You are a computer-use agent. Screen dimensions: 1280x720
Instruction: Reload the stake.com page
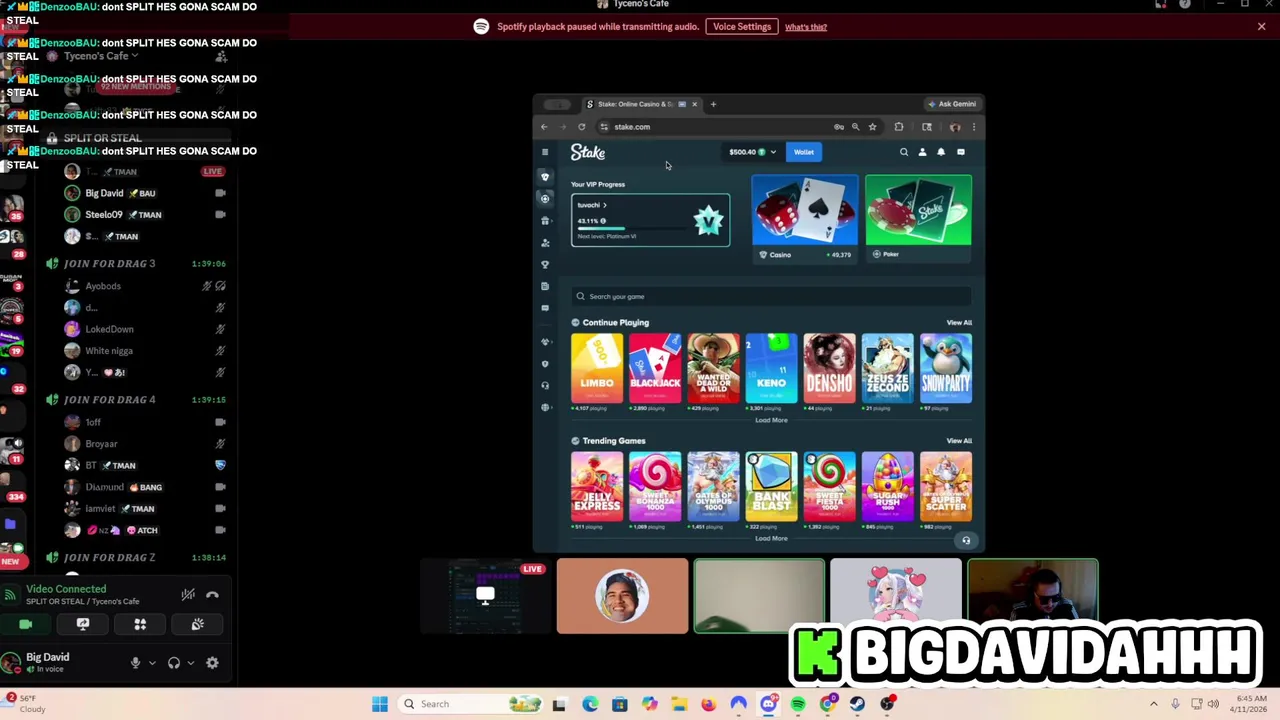(x=581, y=127)
